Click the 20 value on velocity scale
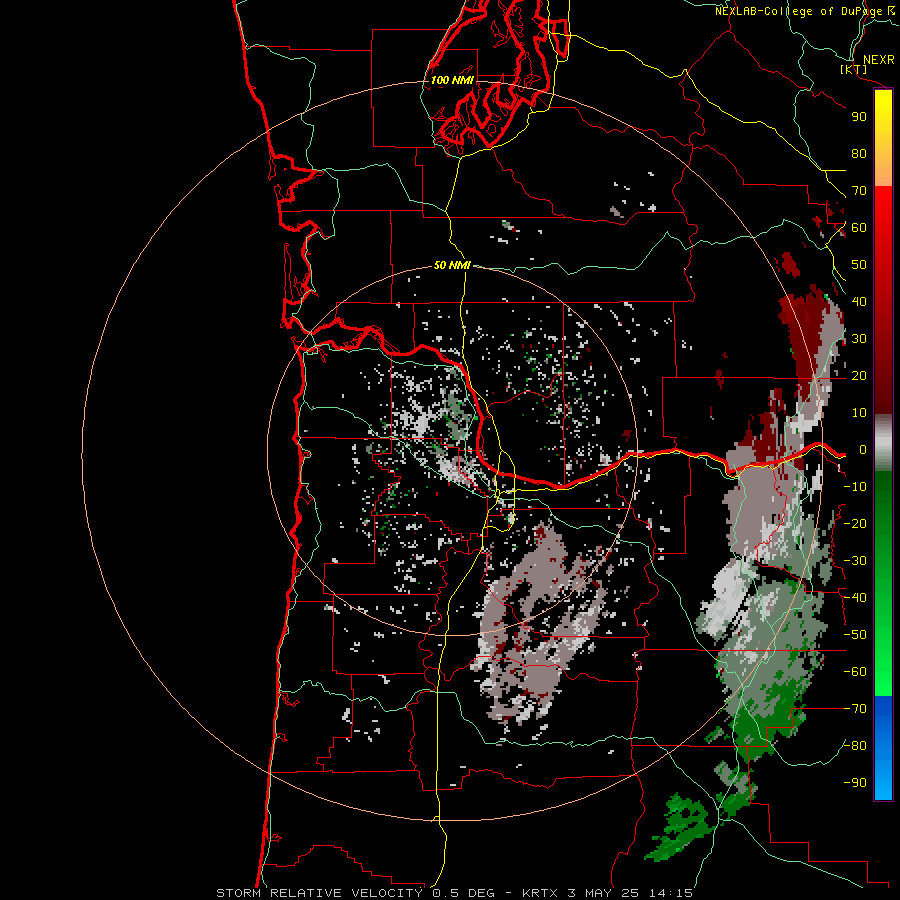 tap(859, 376)
